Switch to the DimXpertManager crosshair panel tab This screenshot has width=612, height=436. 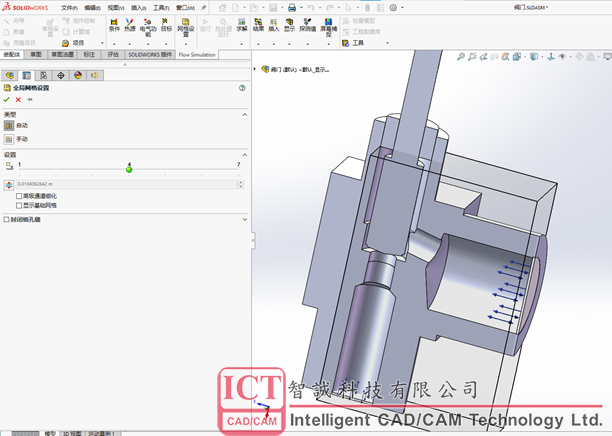(x=61, y=75)
